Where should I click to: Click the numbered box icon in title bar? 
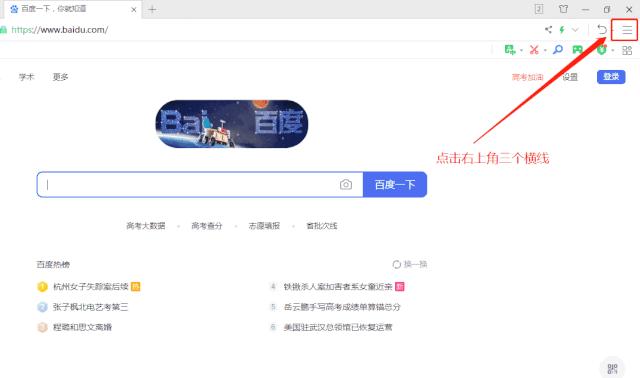pos(539,9)
